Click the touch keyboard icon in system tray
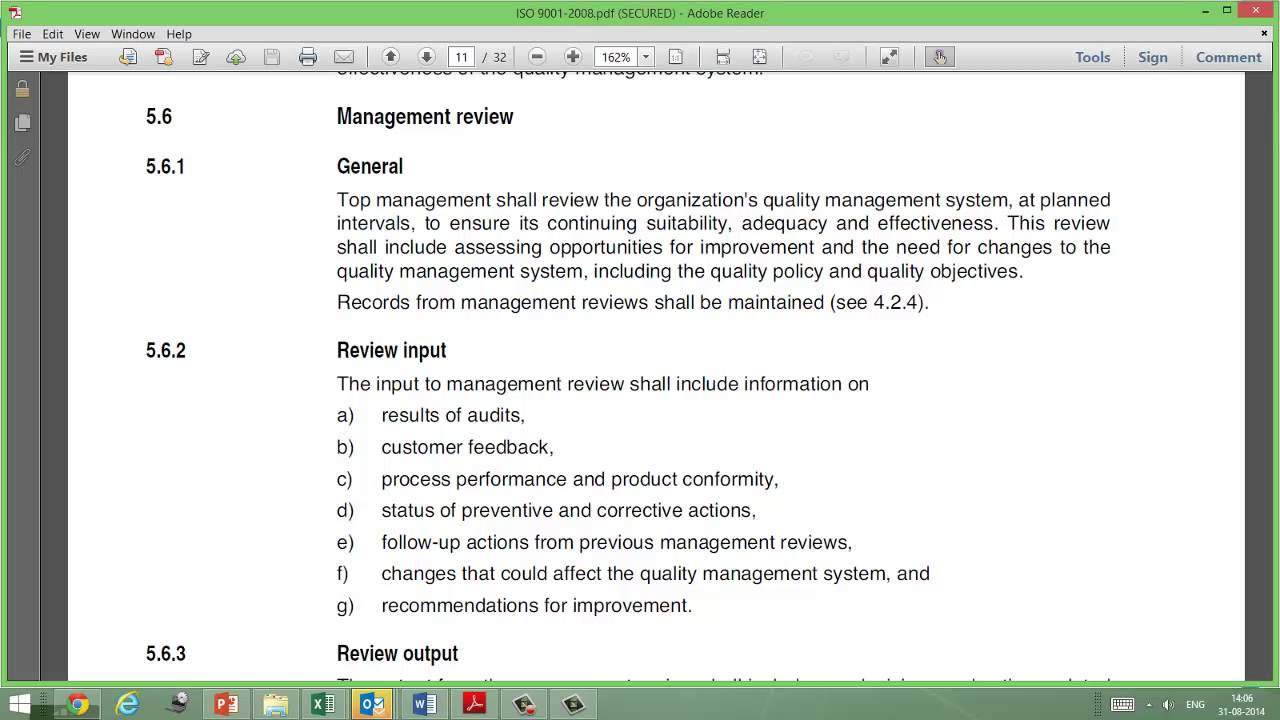The height and width of the screenshot is (720, 1280). pos(1122,704)
